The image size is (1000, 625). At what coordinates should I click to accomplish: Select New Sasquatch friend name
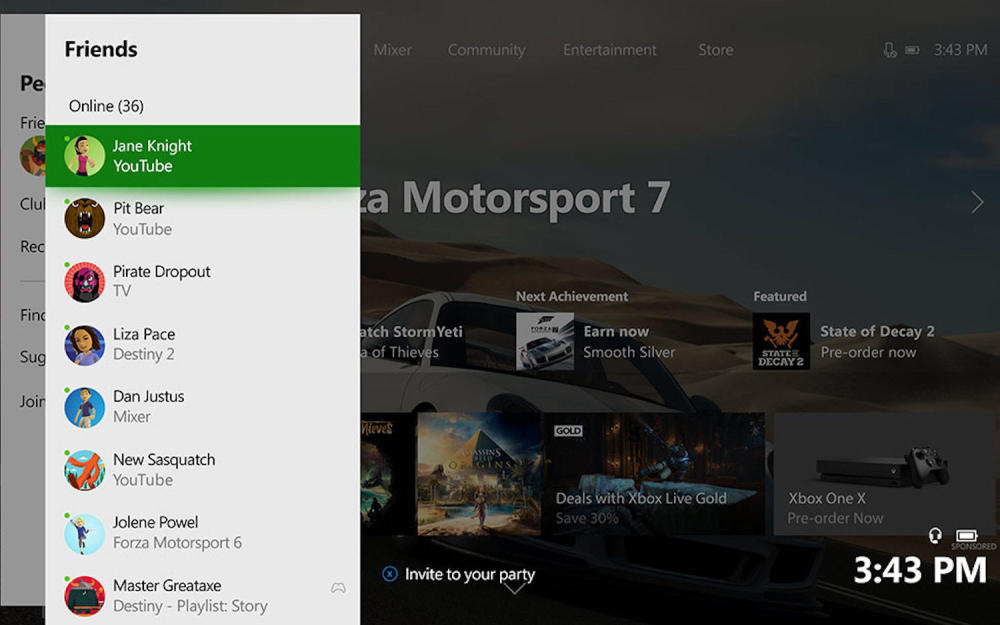pos(164,459)
